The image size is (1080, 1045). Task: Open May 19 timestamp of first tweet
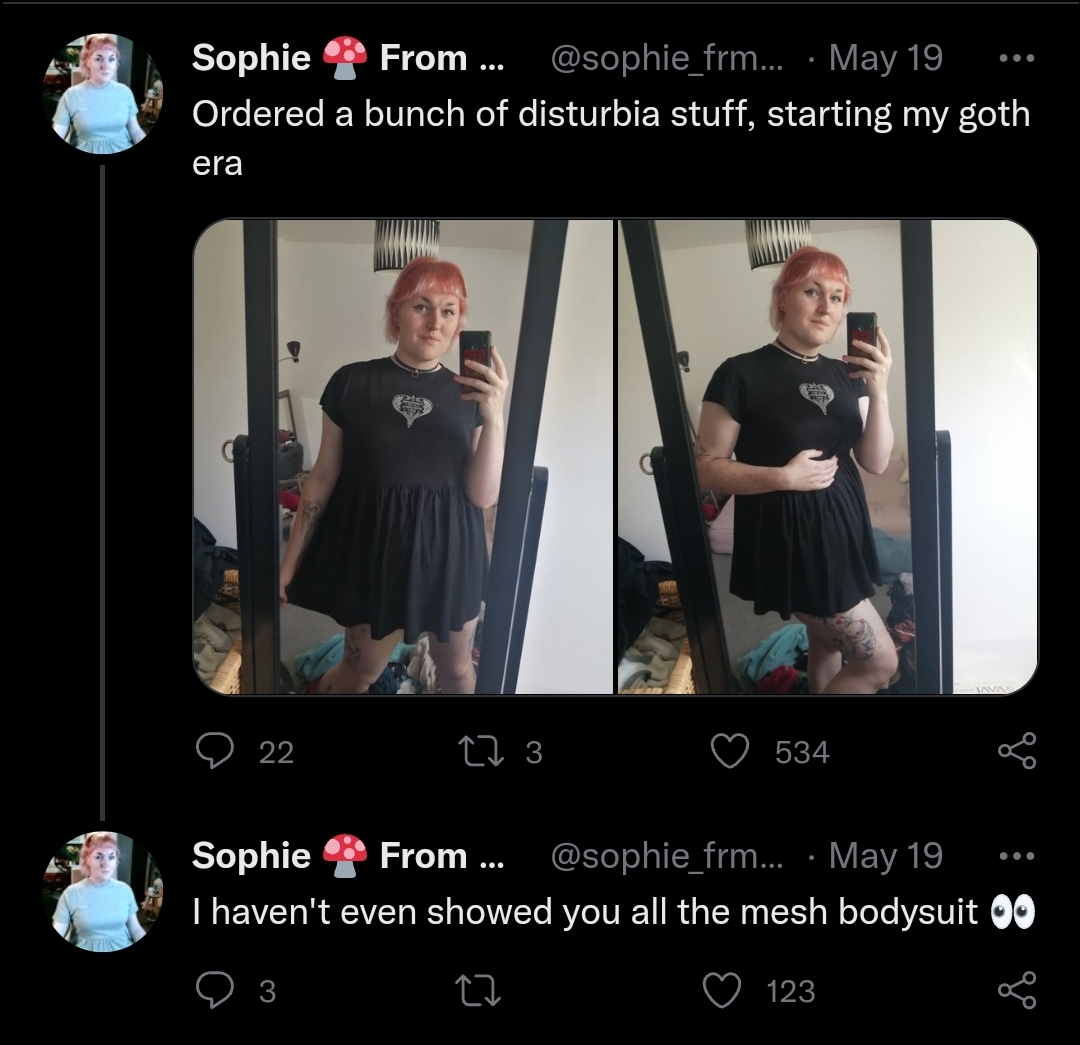point(885,58)
